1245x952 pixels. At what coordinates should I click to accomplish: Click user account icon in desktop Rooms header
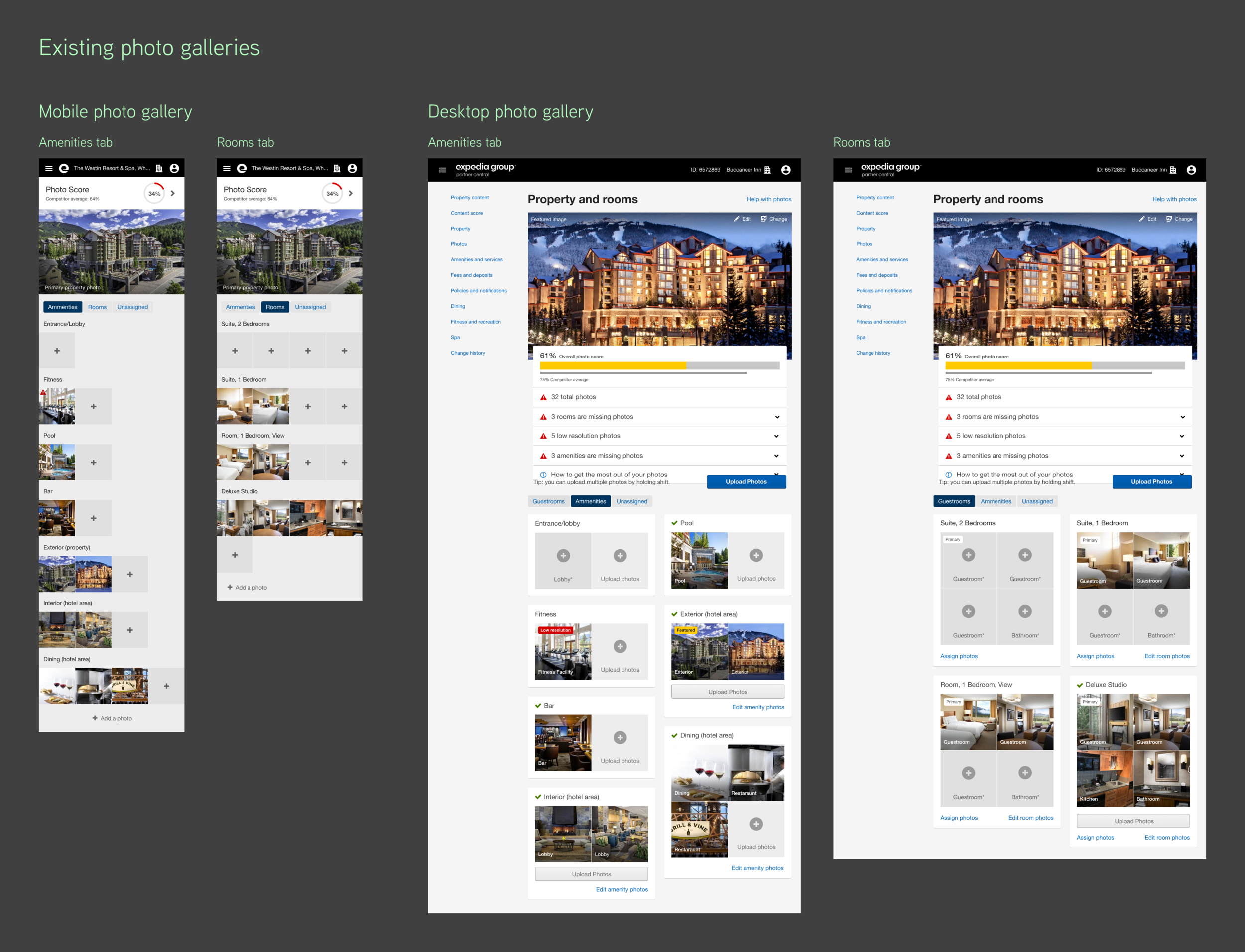1191,170
